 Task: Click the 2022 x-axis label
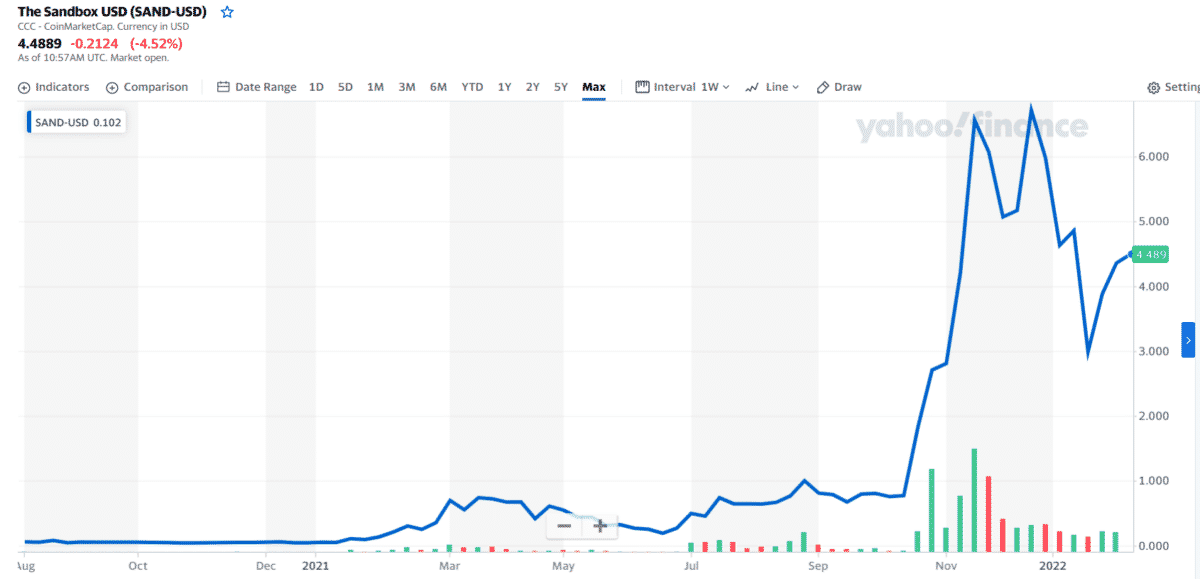click(1051, 566)
